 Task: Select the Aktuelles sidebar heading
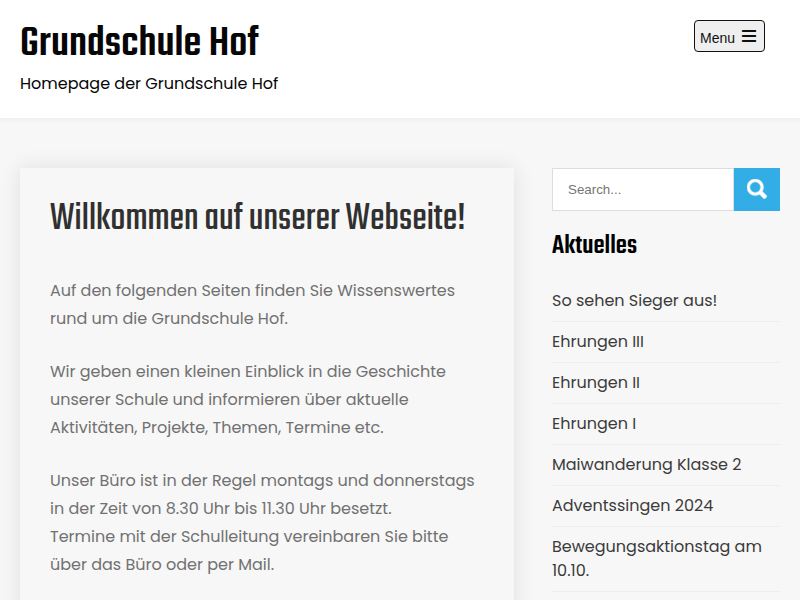point(594,244)
